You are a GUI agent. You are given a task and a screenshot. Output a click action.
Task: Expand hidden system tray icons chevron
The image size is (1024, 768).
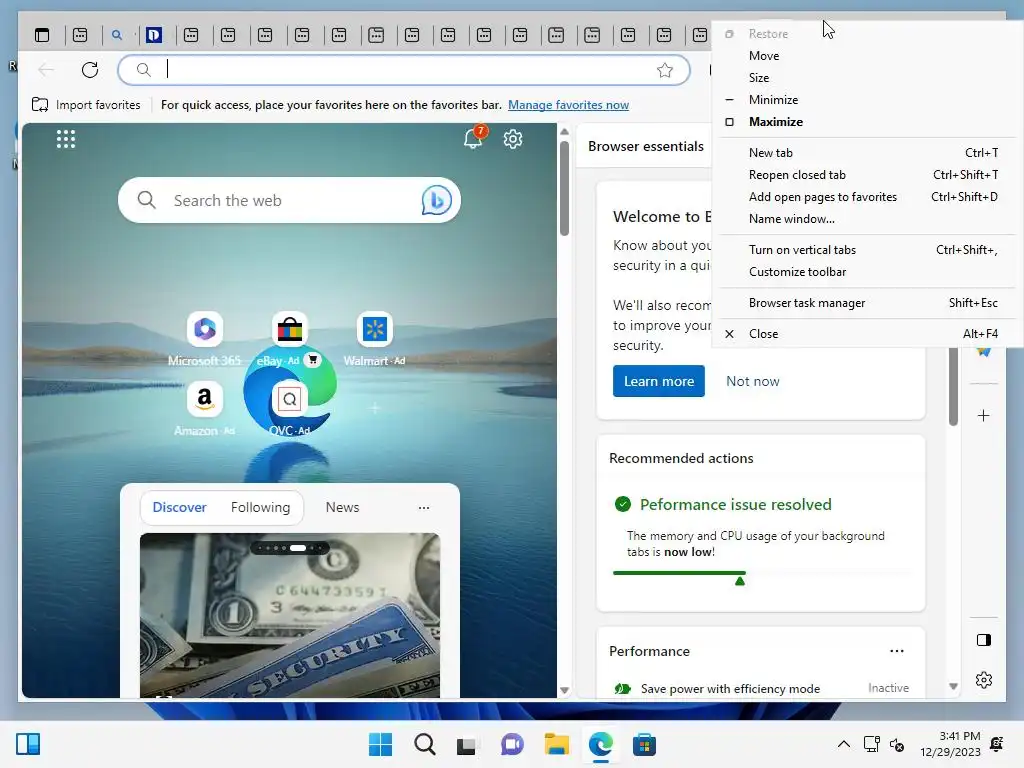[x=844, y=744]
